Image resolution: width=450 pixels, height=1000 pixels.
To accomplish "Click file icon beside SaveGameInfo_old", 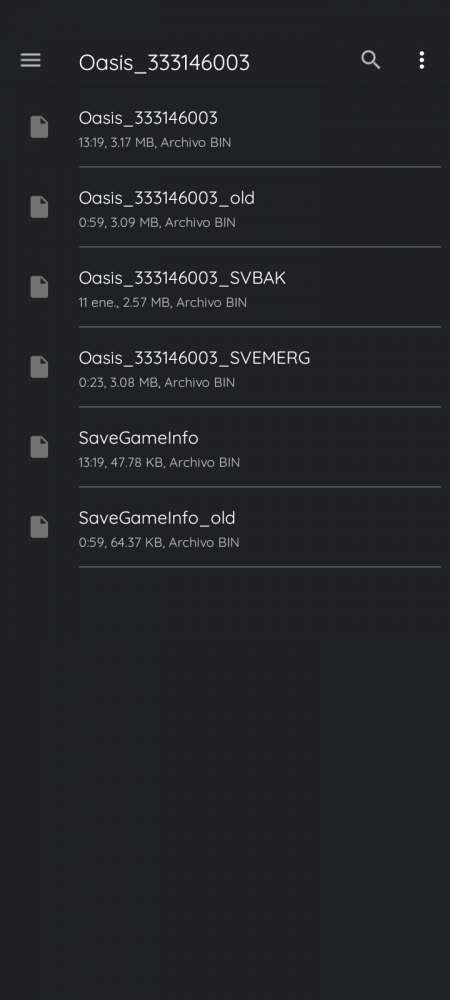I will (40, 527).
